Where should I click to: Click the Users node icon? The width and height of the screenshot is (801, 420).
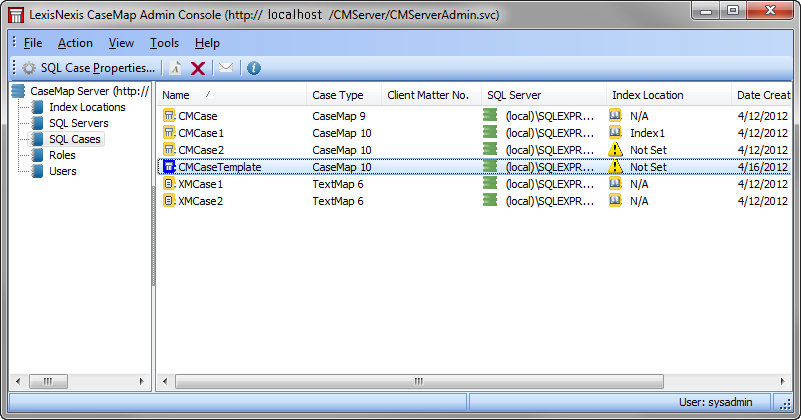37,171
